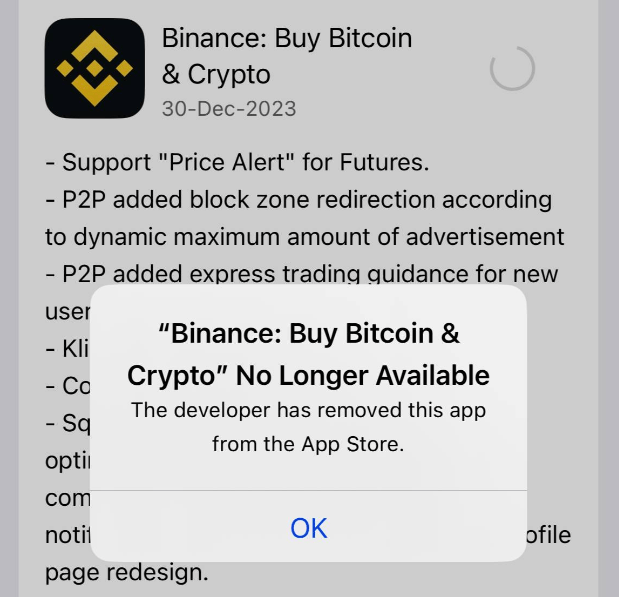Click the "dynamic maximum amount of advertisement" line
The width and height of the screenshot is (619, 597).
pyautogui.click(x=305, y=237)
